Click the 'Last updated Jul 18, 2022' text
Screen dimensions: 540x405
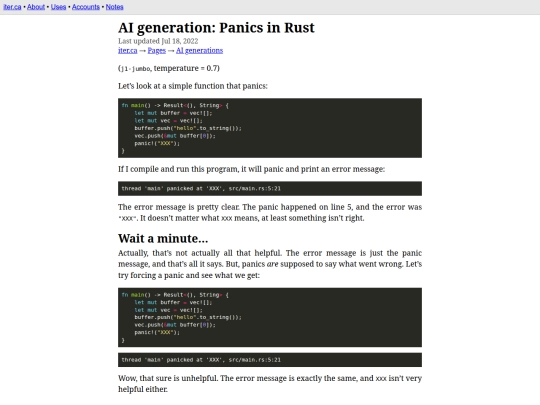pos(158,41)
